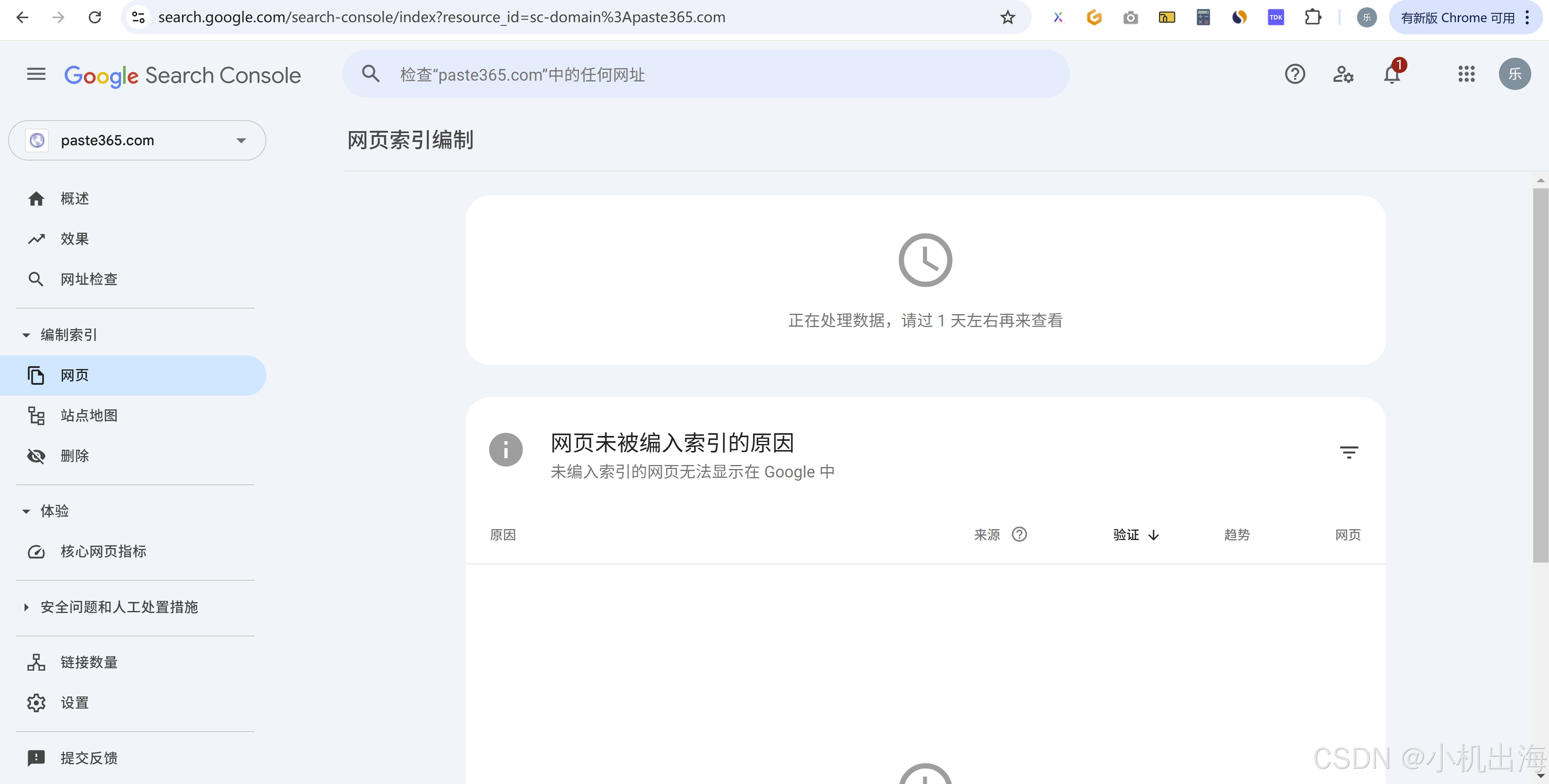
Task: Open the browser extensions puzzle icon
Action: [x=1313, y=17]
